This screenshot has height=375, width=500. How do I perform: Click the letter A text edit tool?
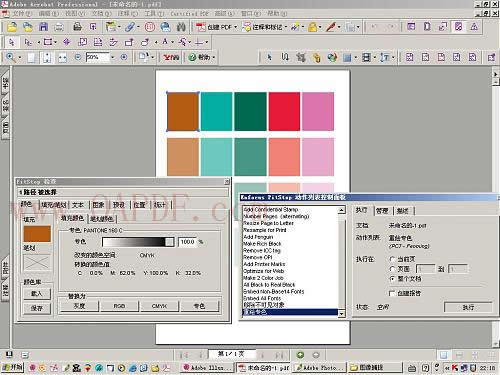(x=165, y=42)
